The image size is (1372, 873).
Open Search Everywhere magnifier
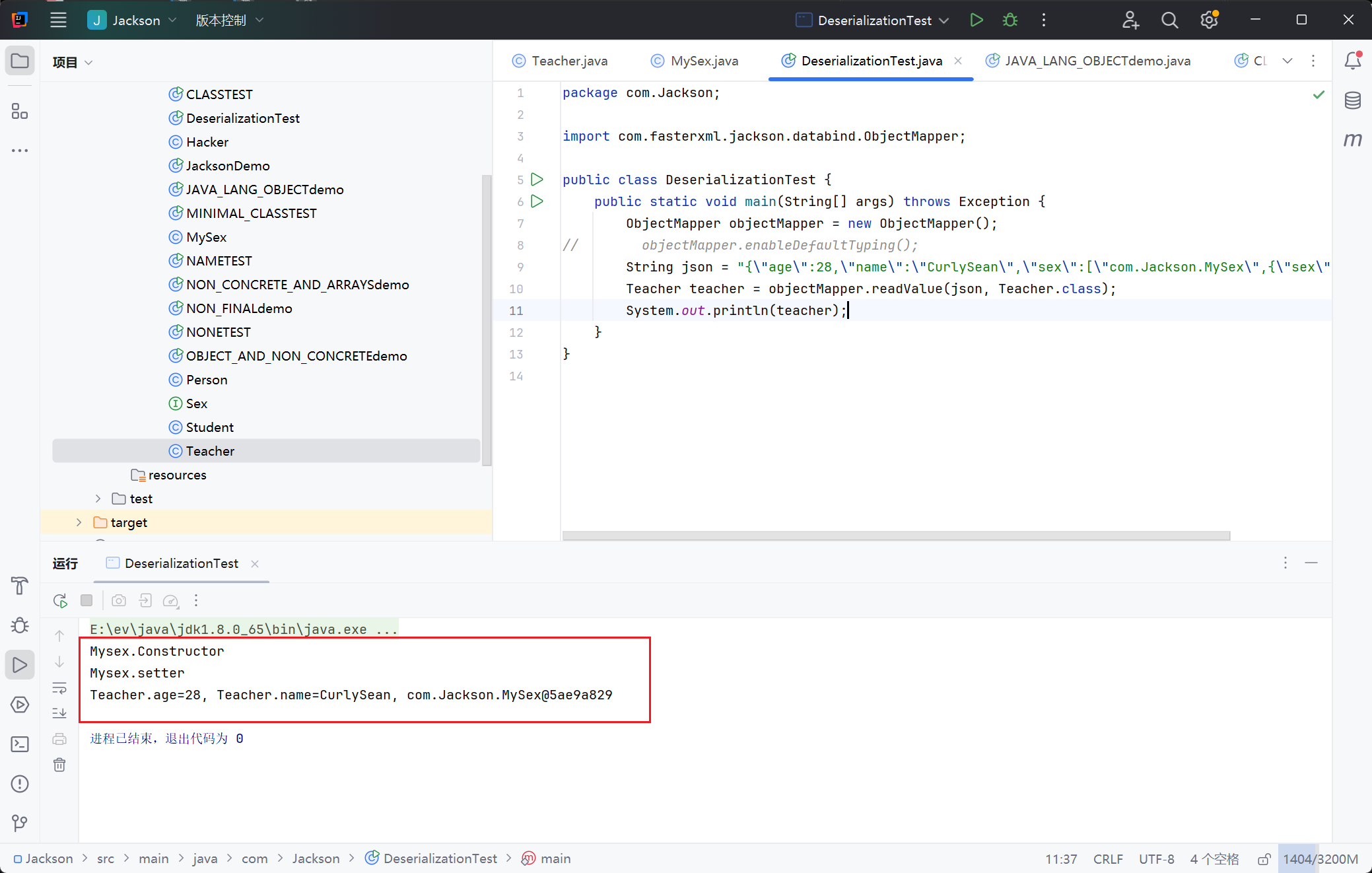point(1169,20)
